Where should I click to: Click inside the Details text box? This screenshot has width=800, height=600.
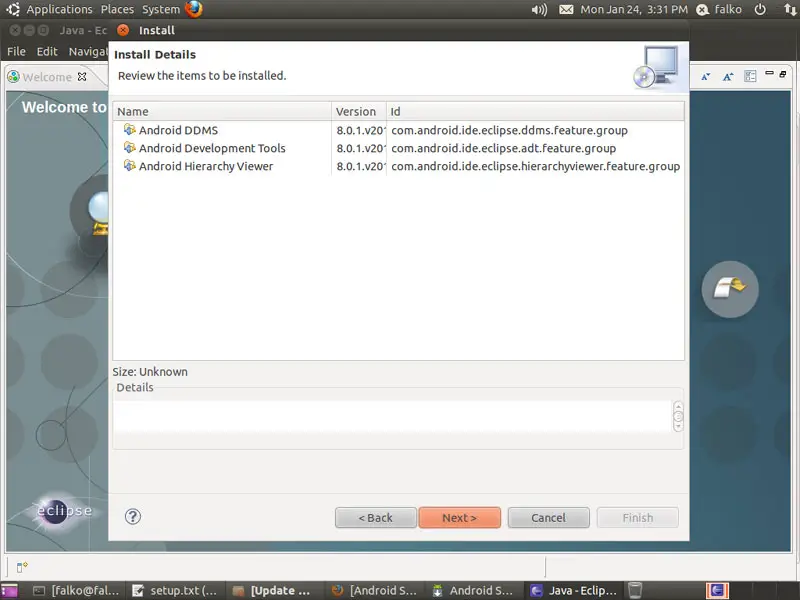[x=393, y=416]
